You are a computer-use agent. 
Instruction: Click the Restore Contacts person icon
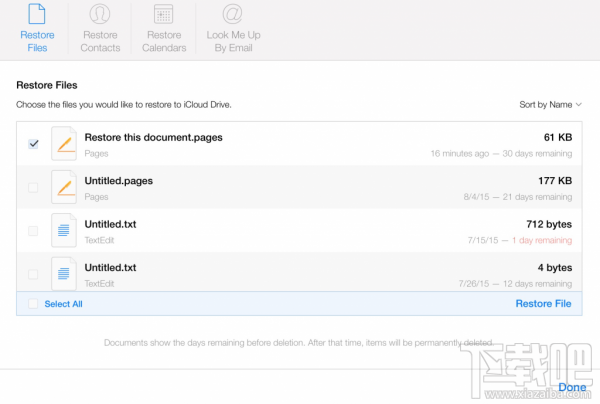coord(100,14)
